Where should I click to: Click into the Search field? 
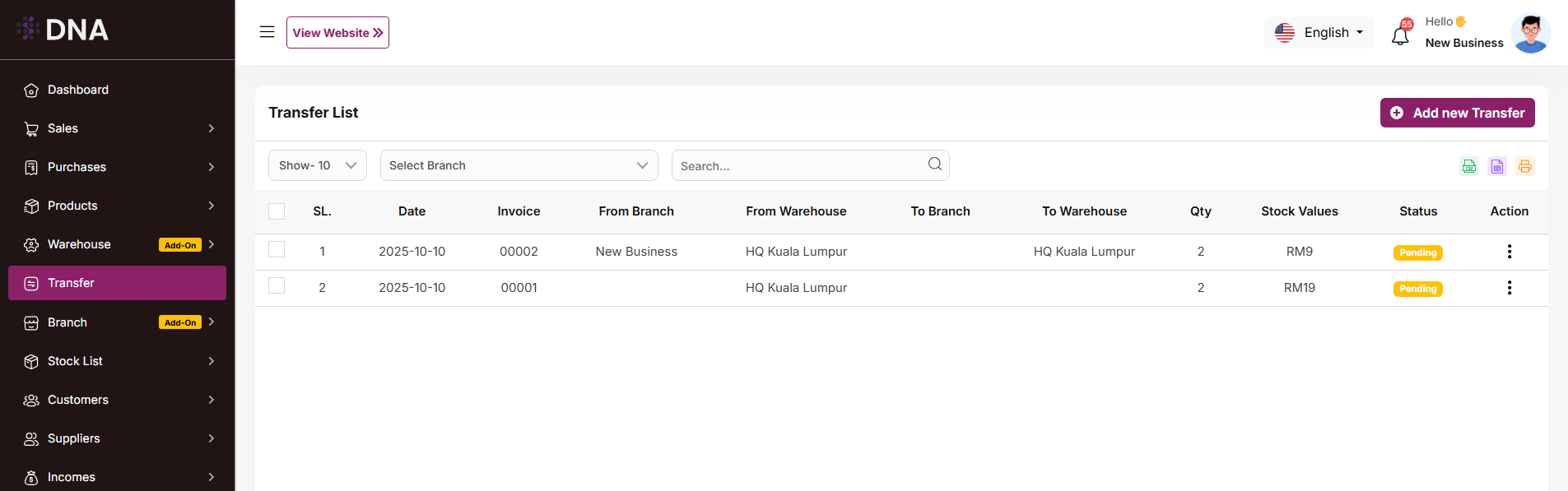pos(798,165)
